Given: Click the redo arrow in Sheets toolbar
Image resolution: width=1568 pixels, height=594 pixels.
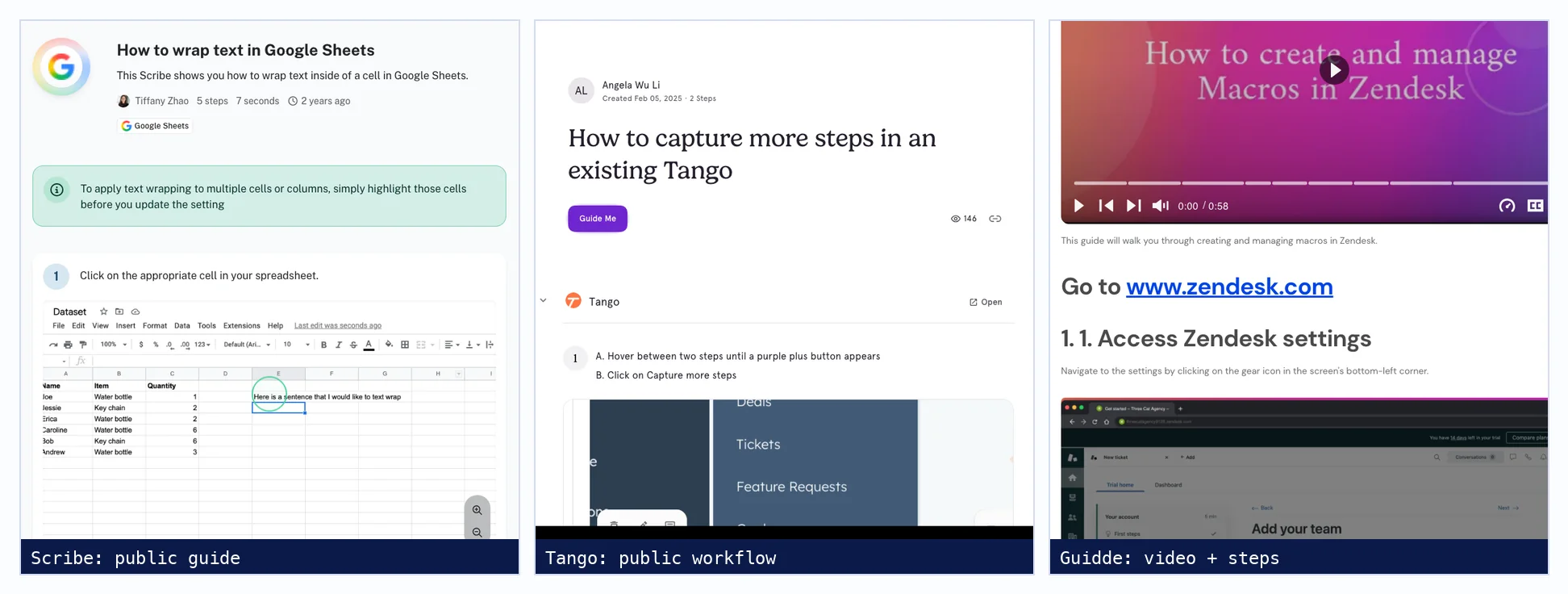Looking at the screenshot, I should tap(53, 345).
